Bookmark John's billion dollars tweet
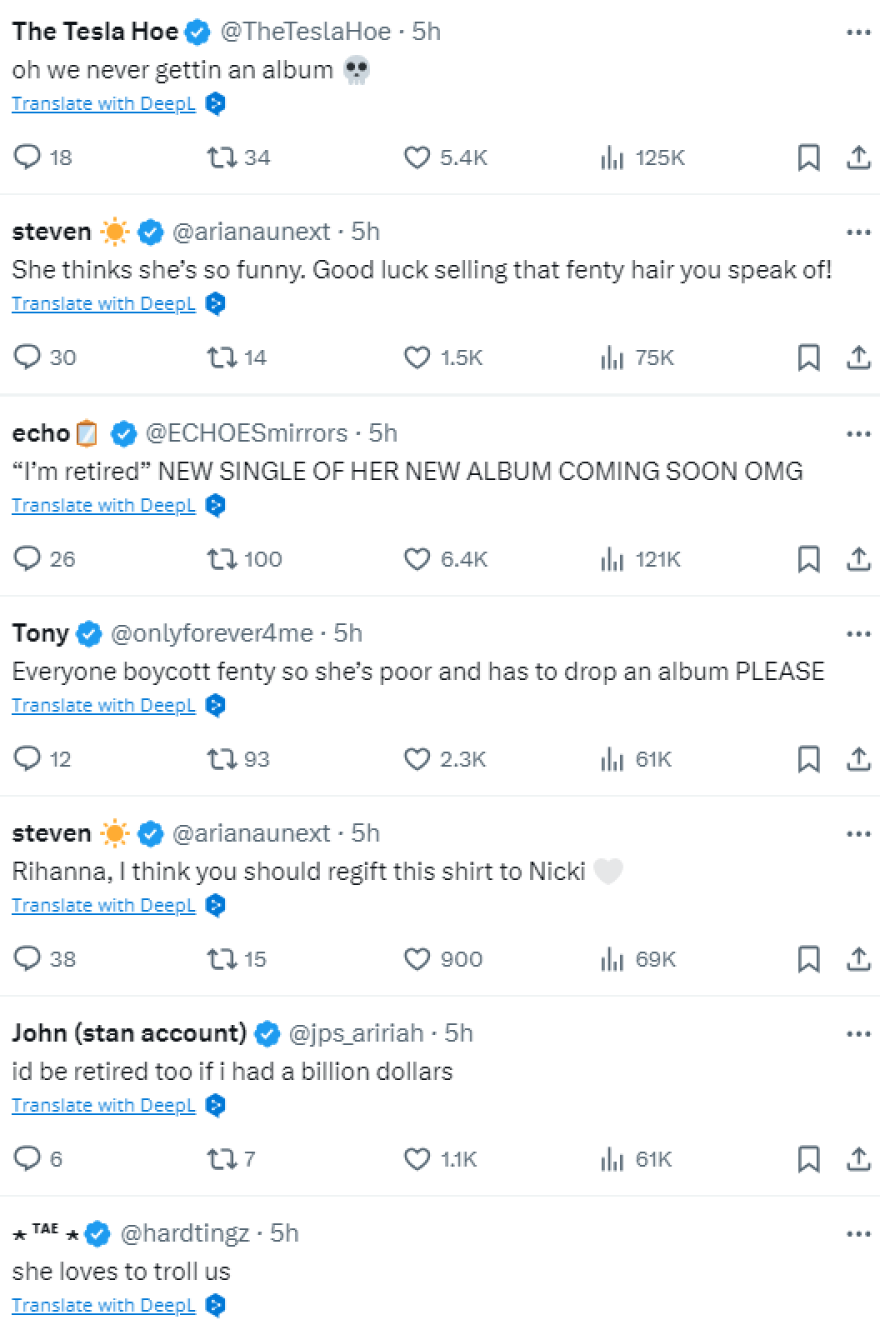The height and width of the screenshot is (1320, 880). 808,1159
